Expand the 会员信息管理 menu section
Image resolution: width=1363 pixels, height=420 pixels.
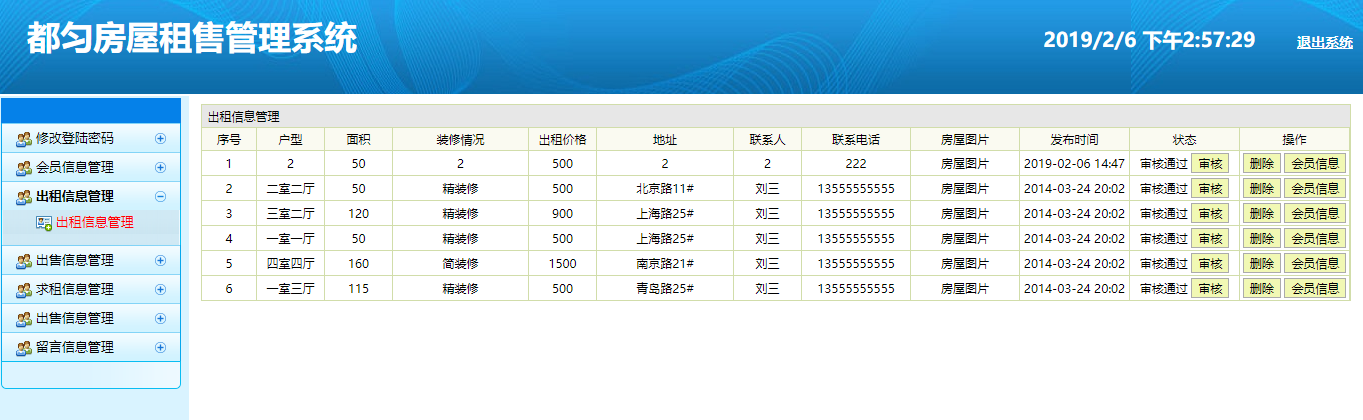click(160, 167)
